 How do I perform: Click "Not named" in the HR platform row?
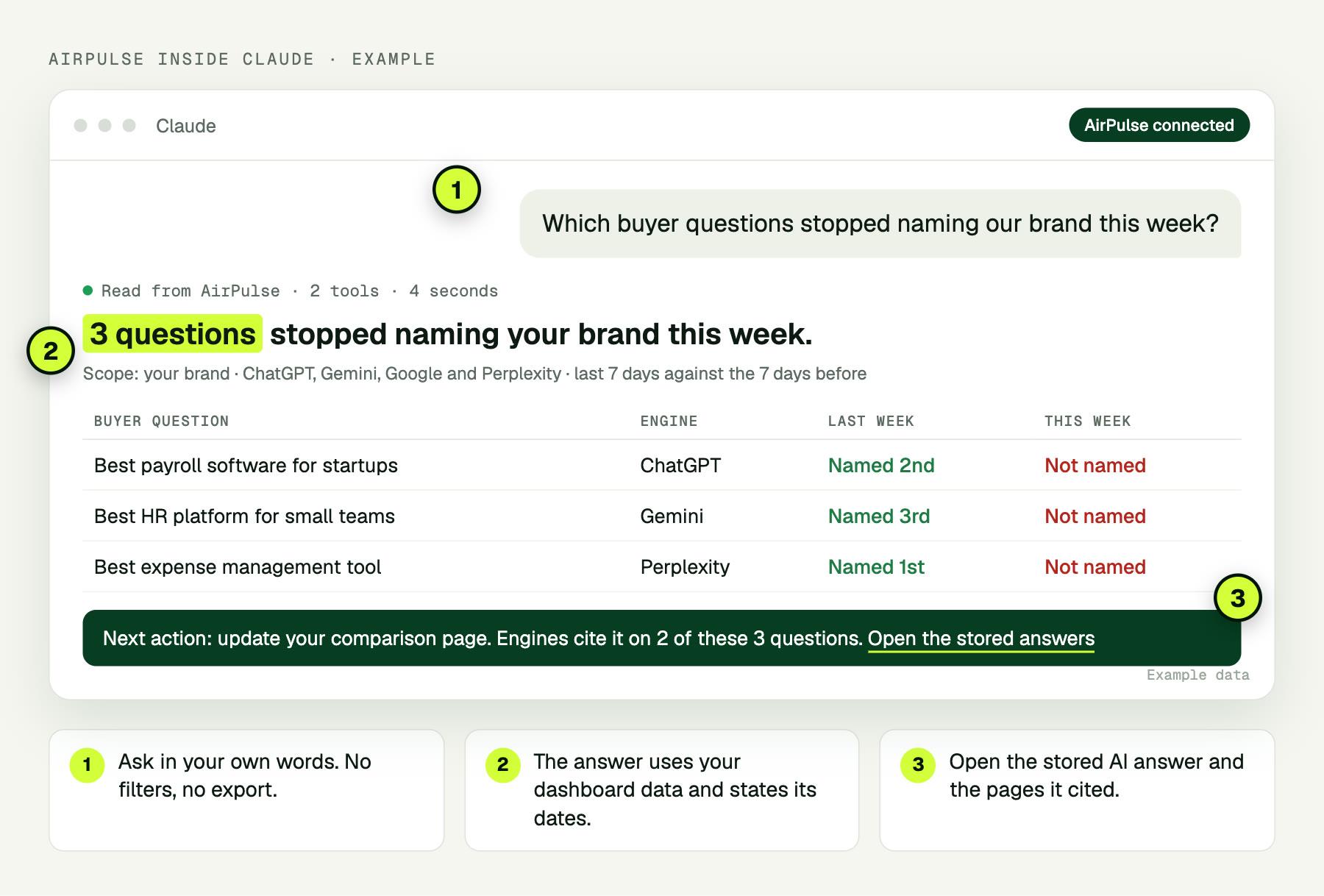1095,516
